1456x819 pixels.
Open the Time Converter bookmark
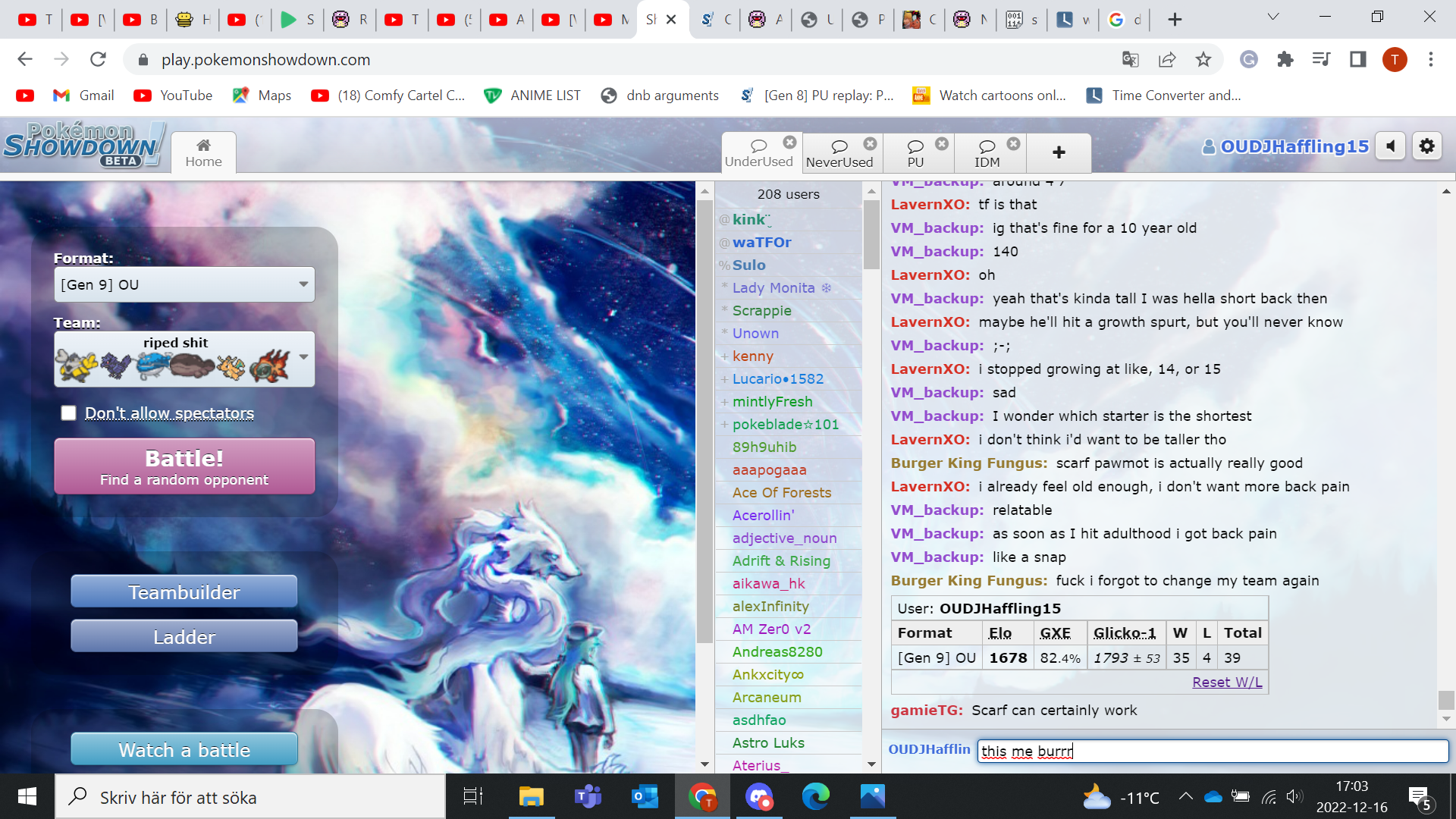(x=1164, y=96)
